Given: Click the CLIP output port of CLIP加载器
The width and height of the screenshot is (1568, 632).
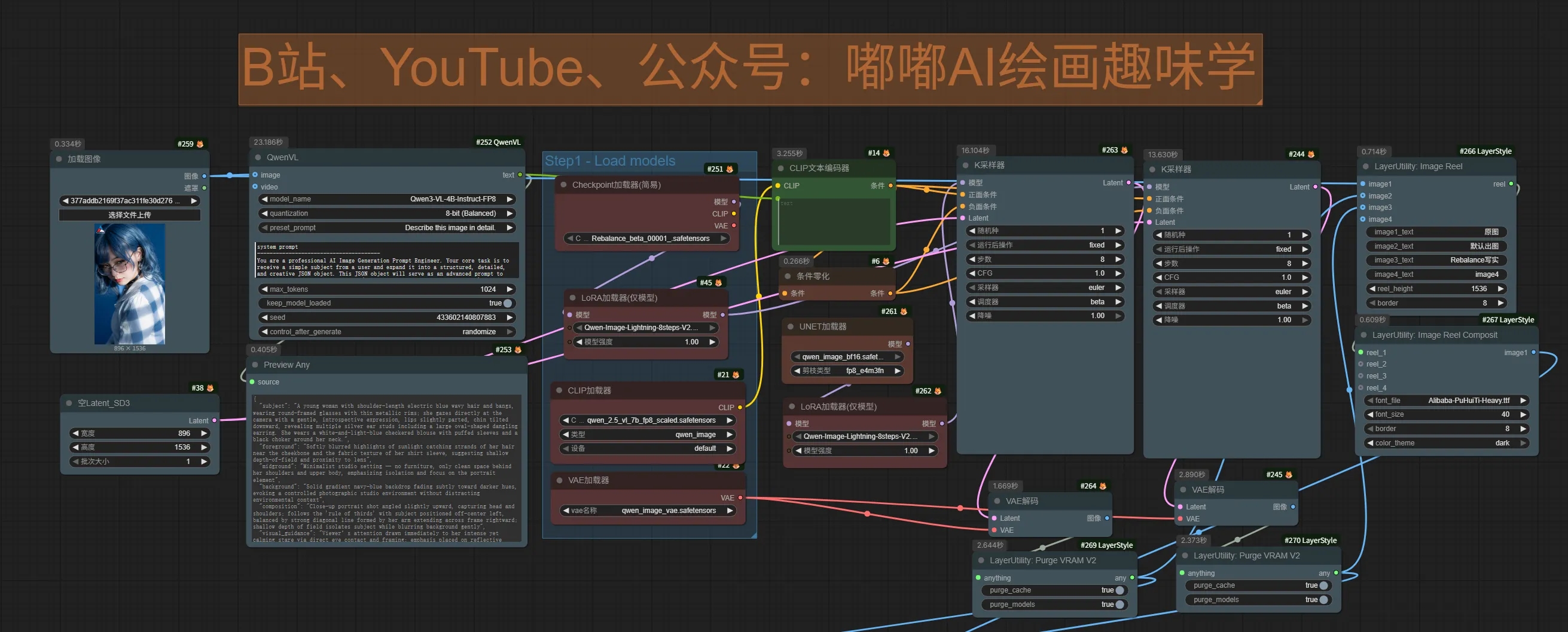Looking at the screenshot, I should pyautogui.click(x=740, y=408).
